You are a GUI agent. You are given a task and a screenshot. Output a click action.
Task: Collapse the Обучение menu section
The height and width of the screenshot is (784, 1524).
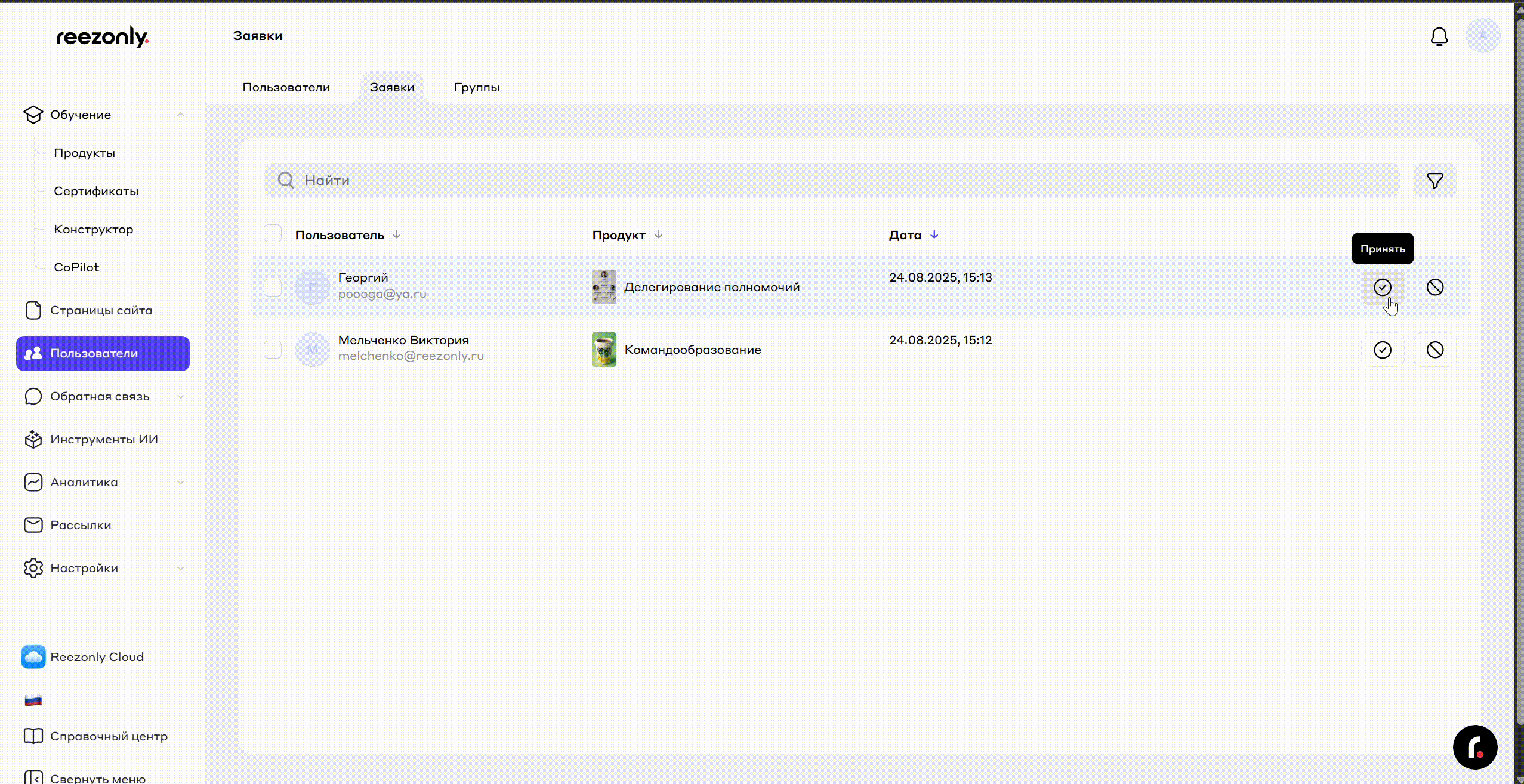pos(180,115)
